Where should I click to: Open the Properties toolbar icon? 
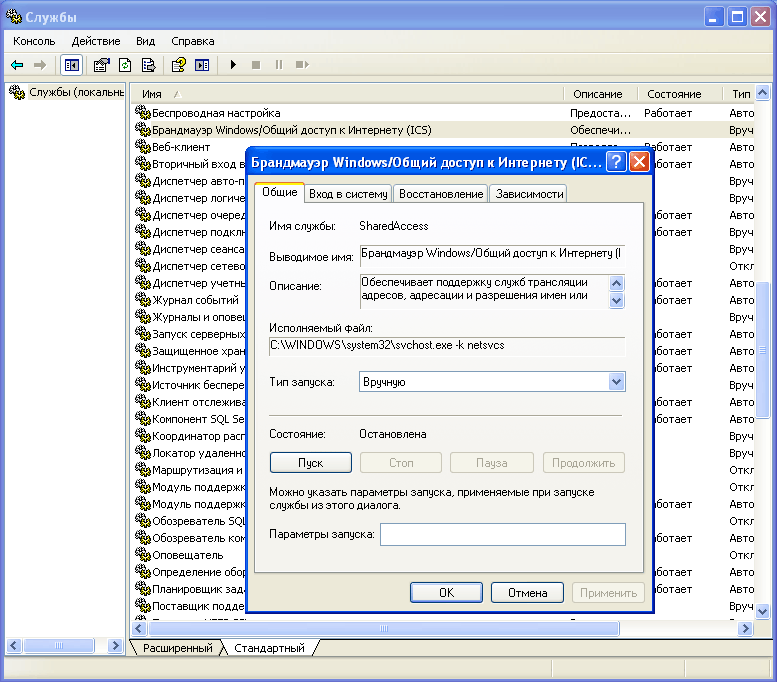102,65
